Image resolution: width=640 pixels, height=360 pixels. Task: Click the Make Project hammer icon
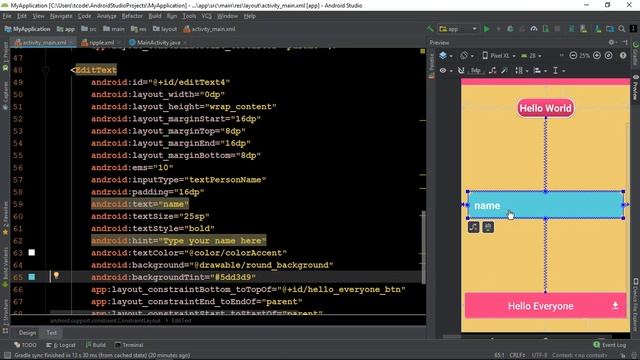coord(430,29)
